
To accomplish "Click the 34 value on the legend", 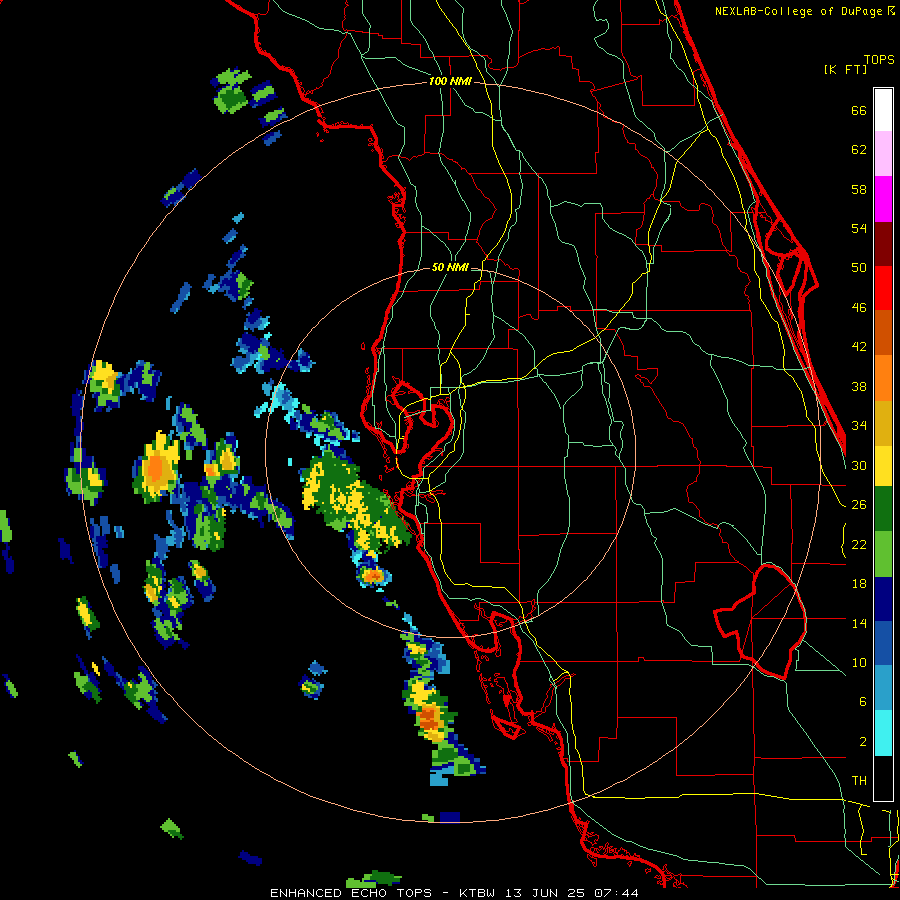I will (859, 426).
